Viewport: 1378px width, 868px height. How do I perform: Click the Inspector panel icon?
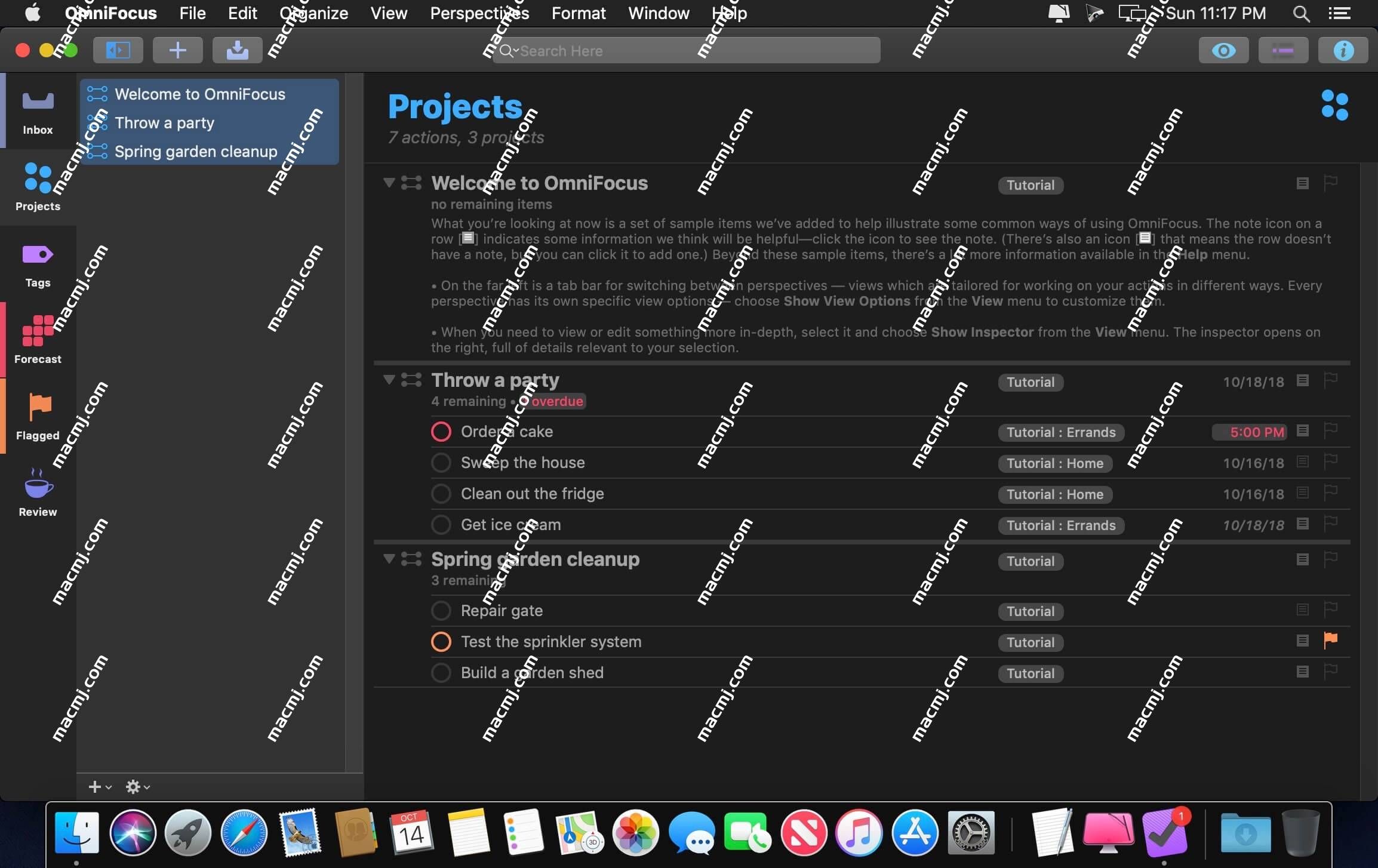pyautogui.click(x=1344, y=50)
